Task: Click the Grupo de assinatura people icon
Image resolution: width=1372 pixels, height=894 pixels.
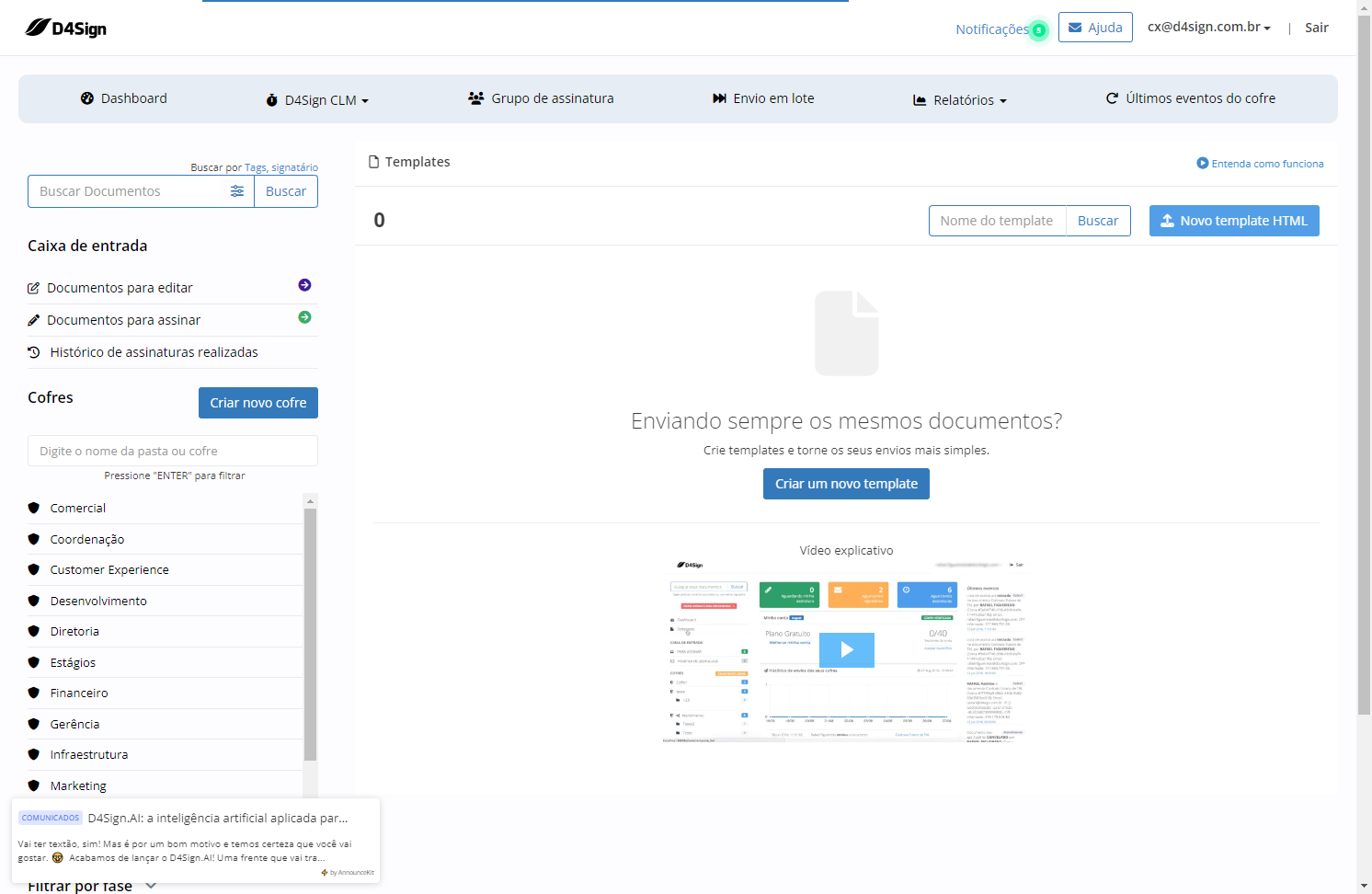Action: (x=476, y=98)
